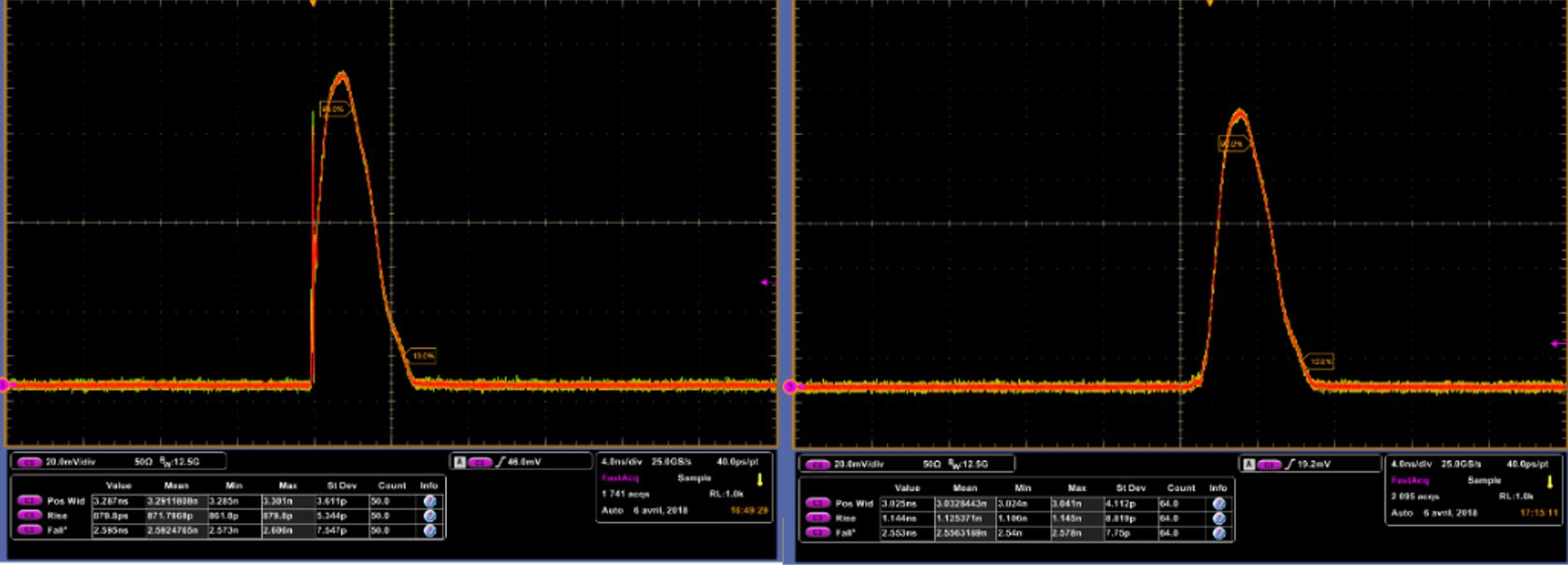Click magenta trigger level arrow, right scope
The width and height of the screenshot is (1568, 565).
tap(1557, 344)
